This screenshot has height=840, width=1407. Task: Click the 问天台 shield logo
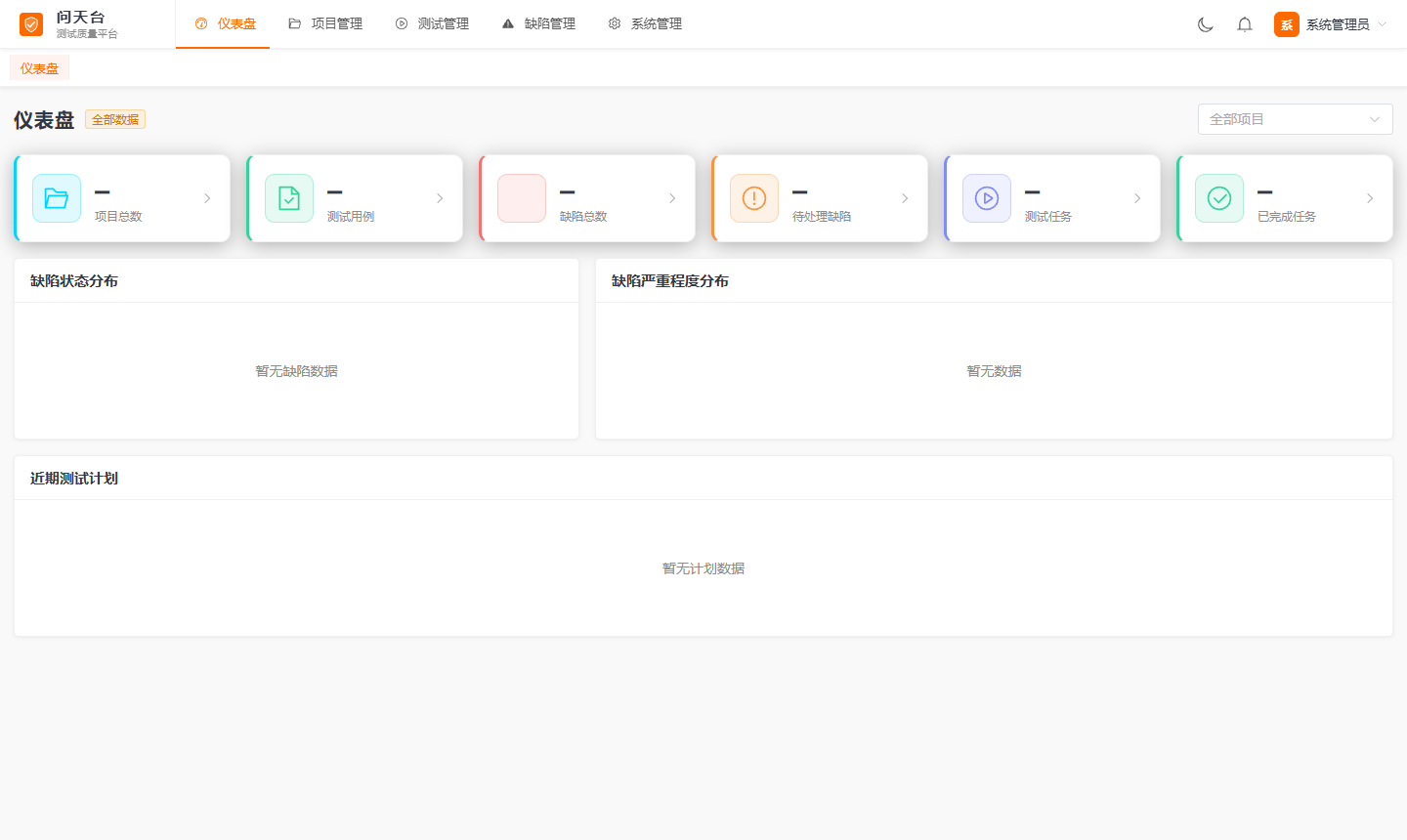(31, 24)
